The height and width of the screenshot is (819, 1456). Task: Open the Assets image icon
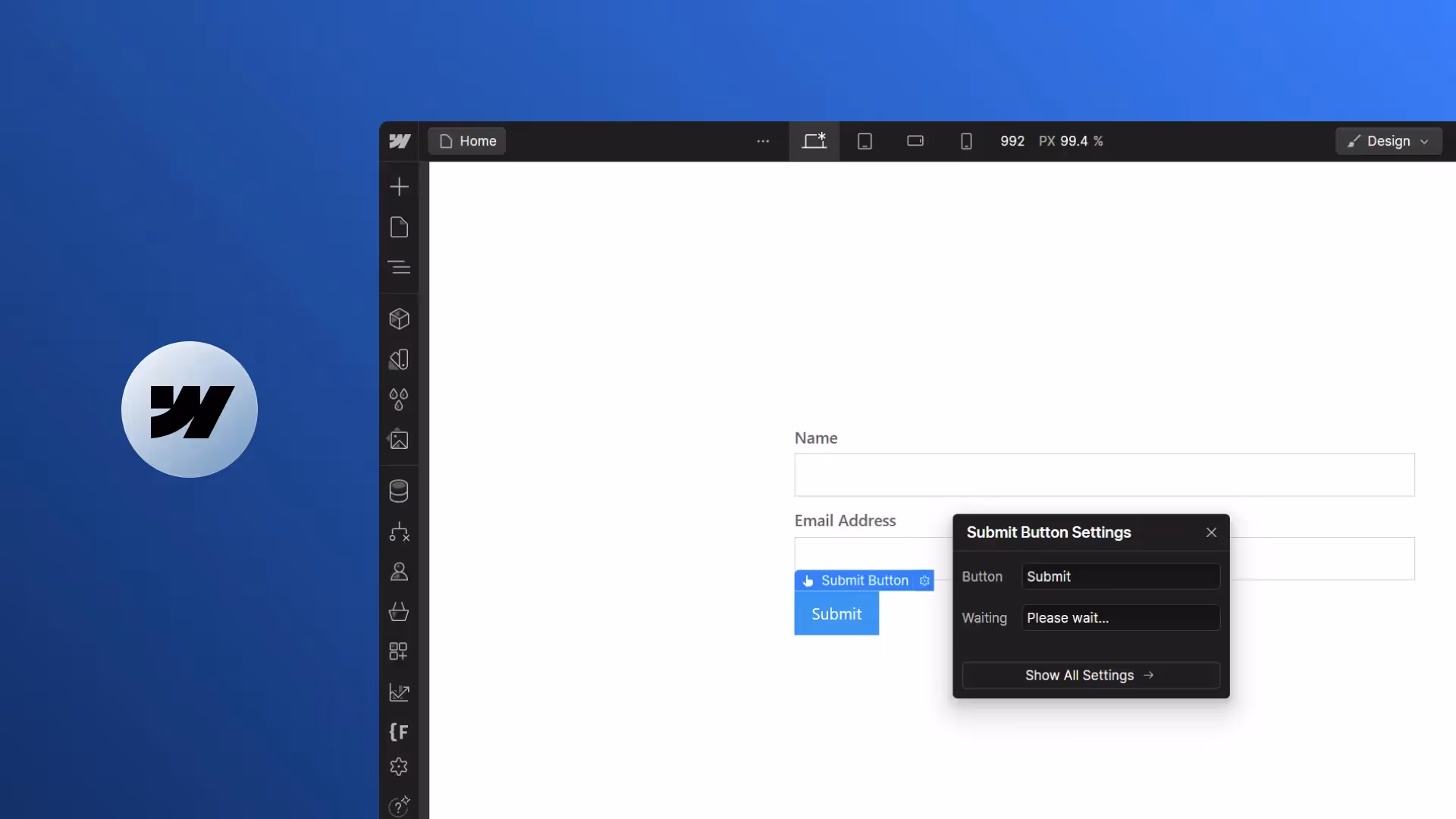pos(399,440)
